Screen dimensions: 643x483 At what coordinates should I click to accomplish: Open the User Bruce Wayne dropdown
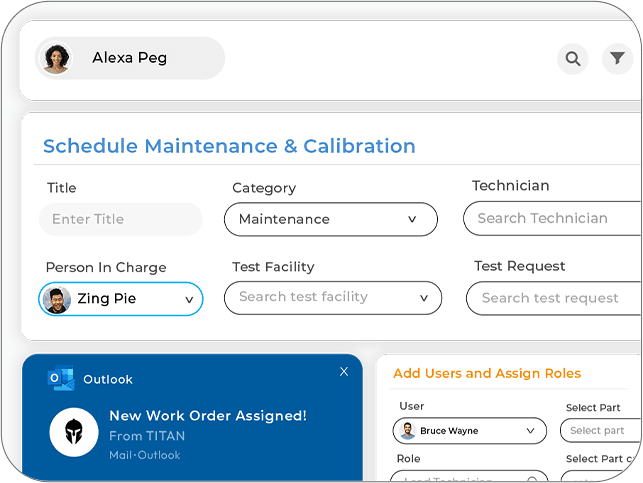530,431
